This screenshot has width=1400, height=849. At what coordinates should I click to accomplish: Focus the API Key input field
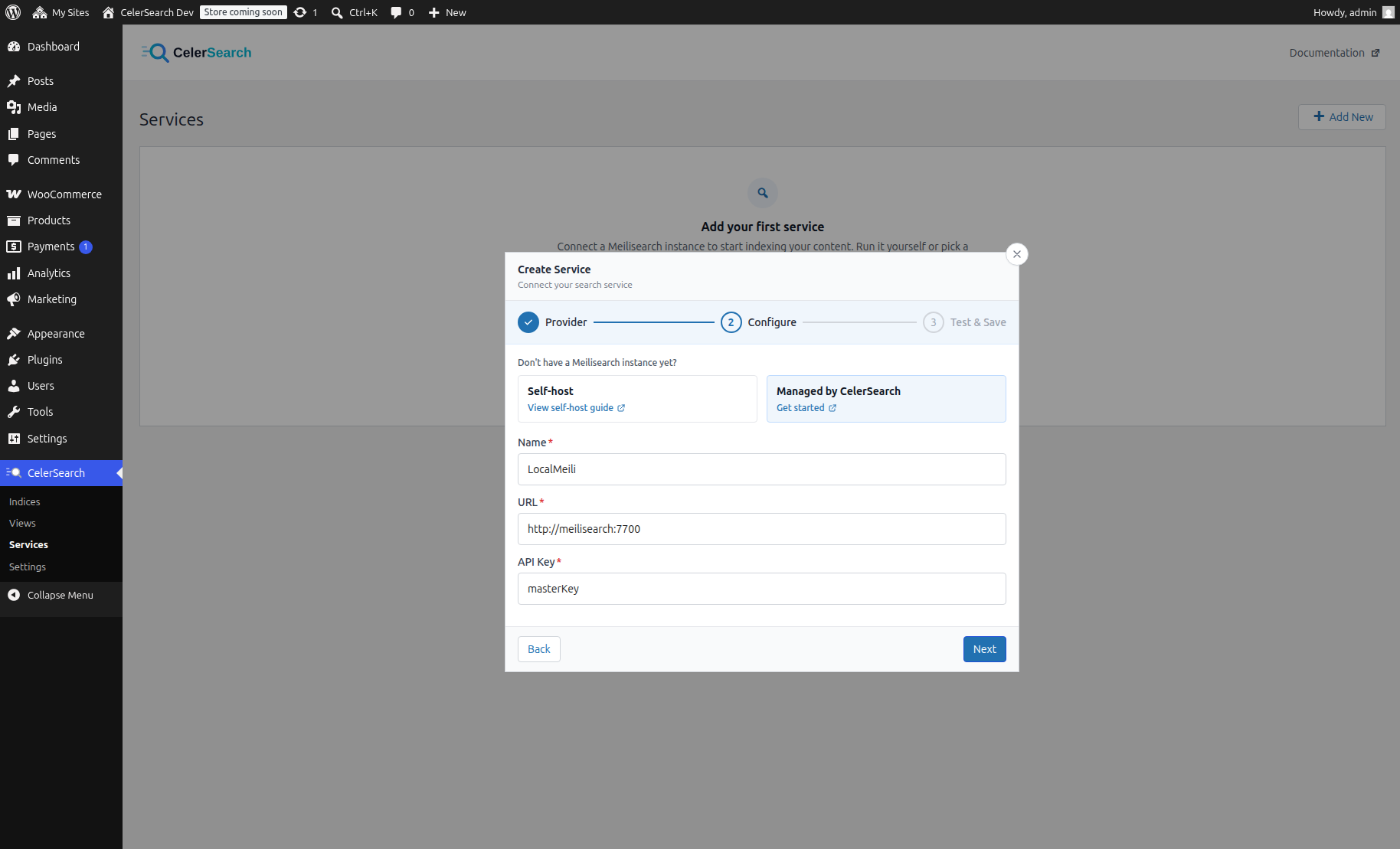(762, 589)
